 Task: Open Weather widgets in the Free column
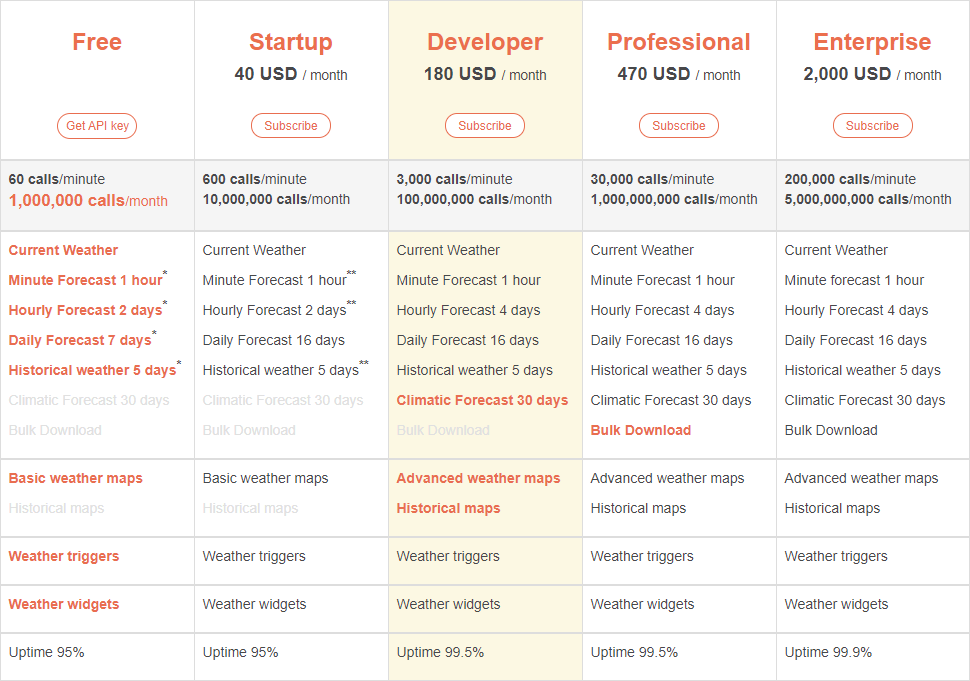64,604
